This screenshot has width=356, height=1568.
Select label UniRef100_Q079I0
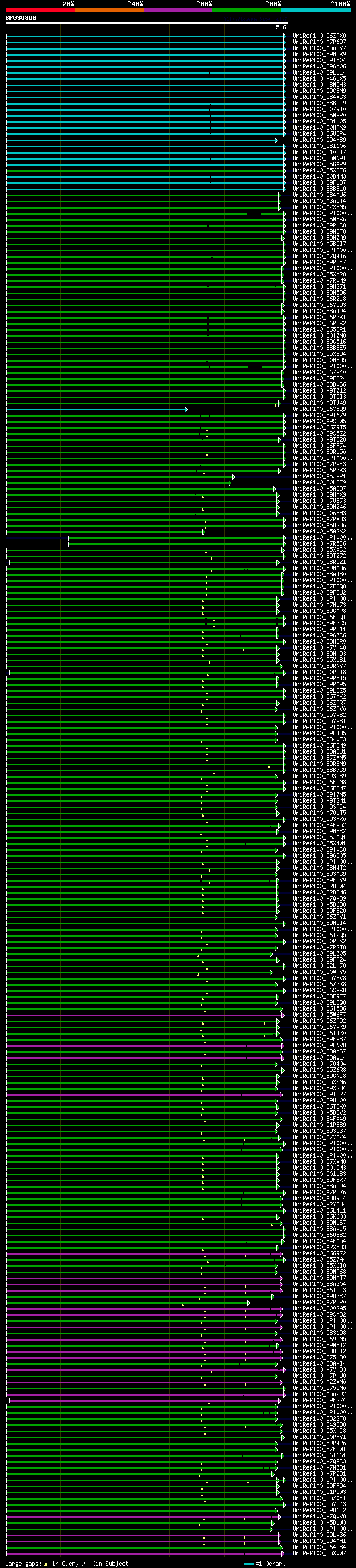[x=319, y=109]
